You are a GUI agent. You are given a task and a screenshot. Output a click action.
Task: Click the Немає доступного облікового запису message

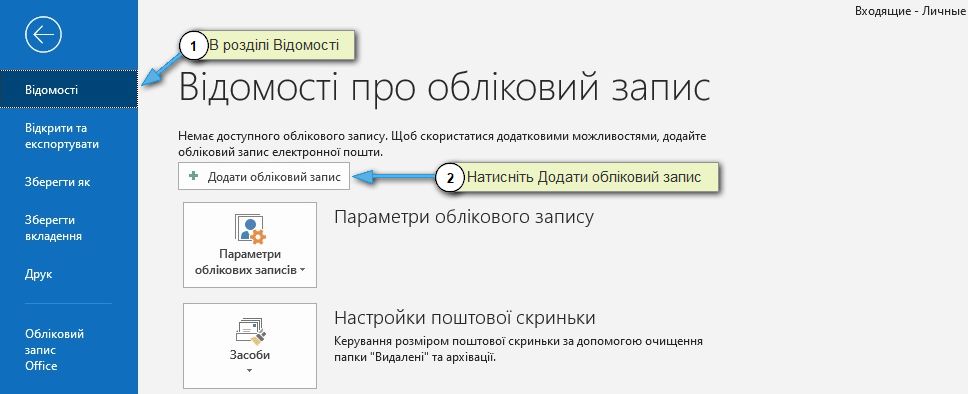pyautogui.click(x=442, y=143)
